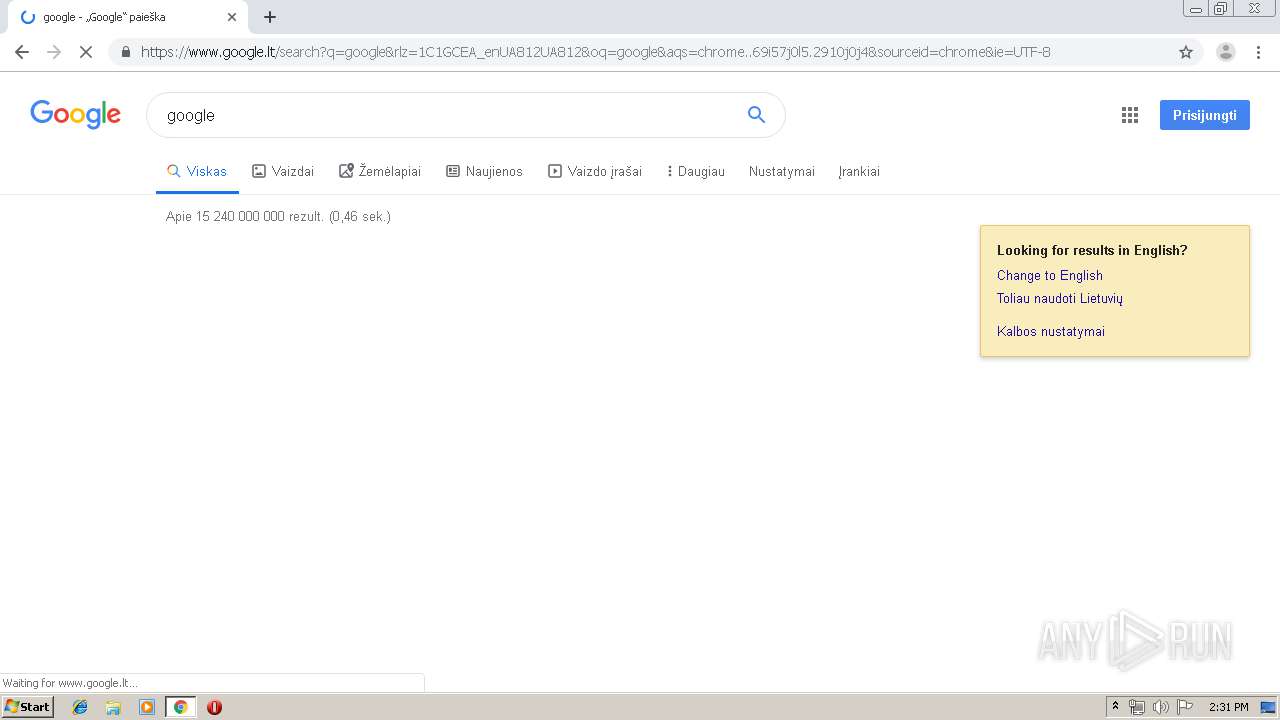This screenshot has width=1280, height=720.
Task: Click the red Opera-like taskbar icon
Action: pyautogui.click(x=214, y=707)
